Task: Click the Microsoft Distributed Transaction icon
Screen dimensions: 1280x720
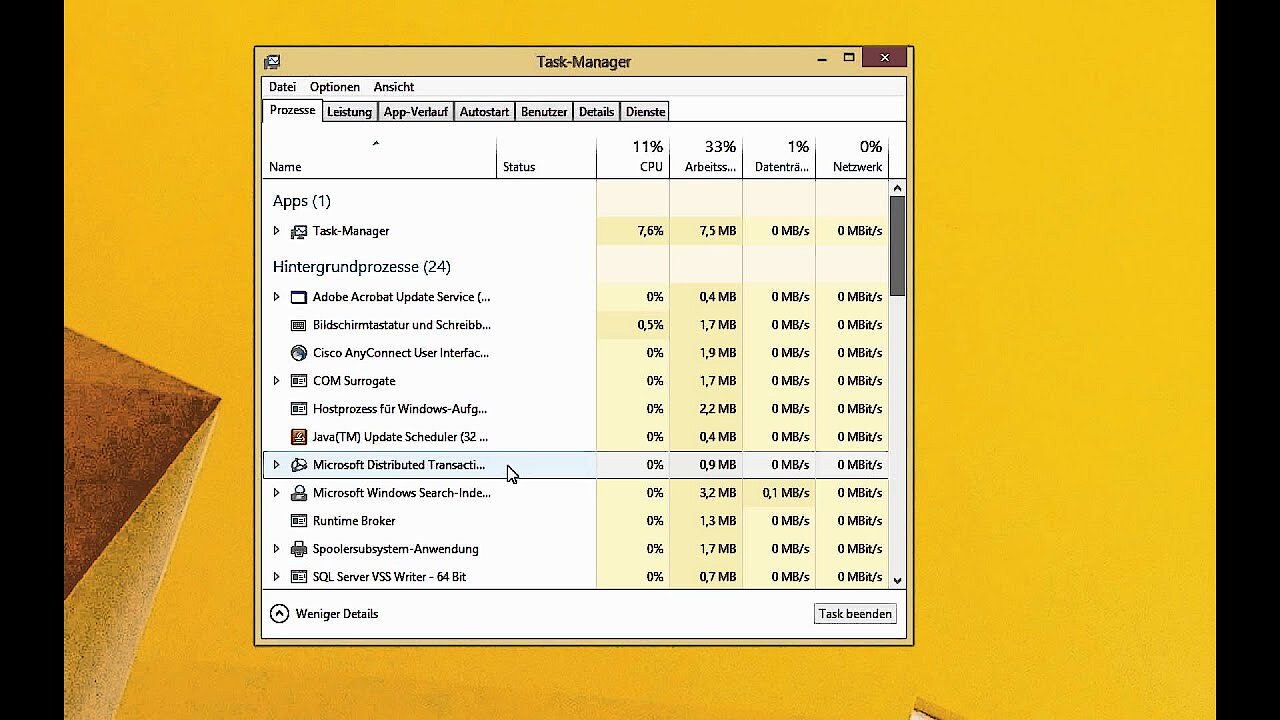Action: 298,465
